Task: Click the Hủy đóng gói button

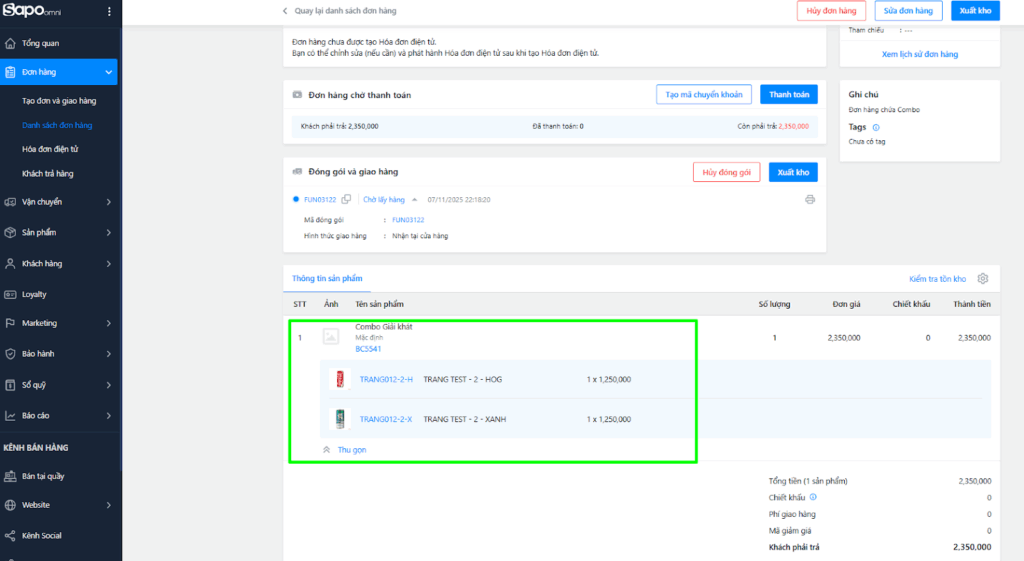Action: (726, 172)
